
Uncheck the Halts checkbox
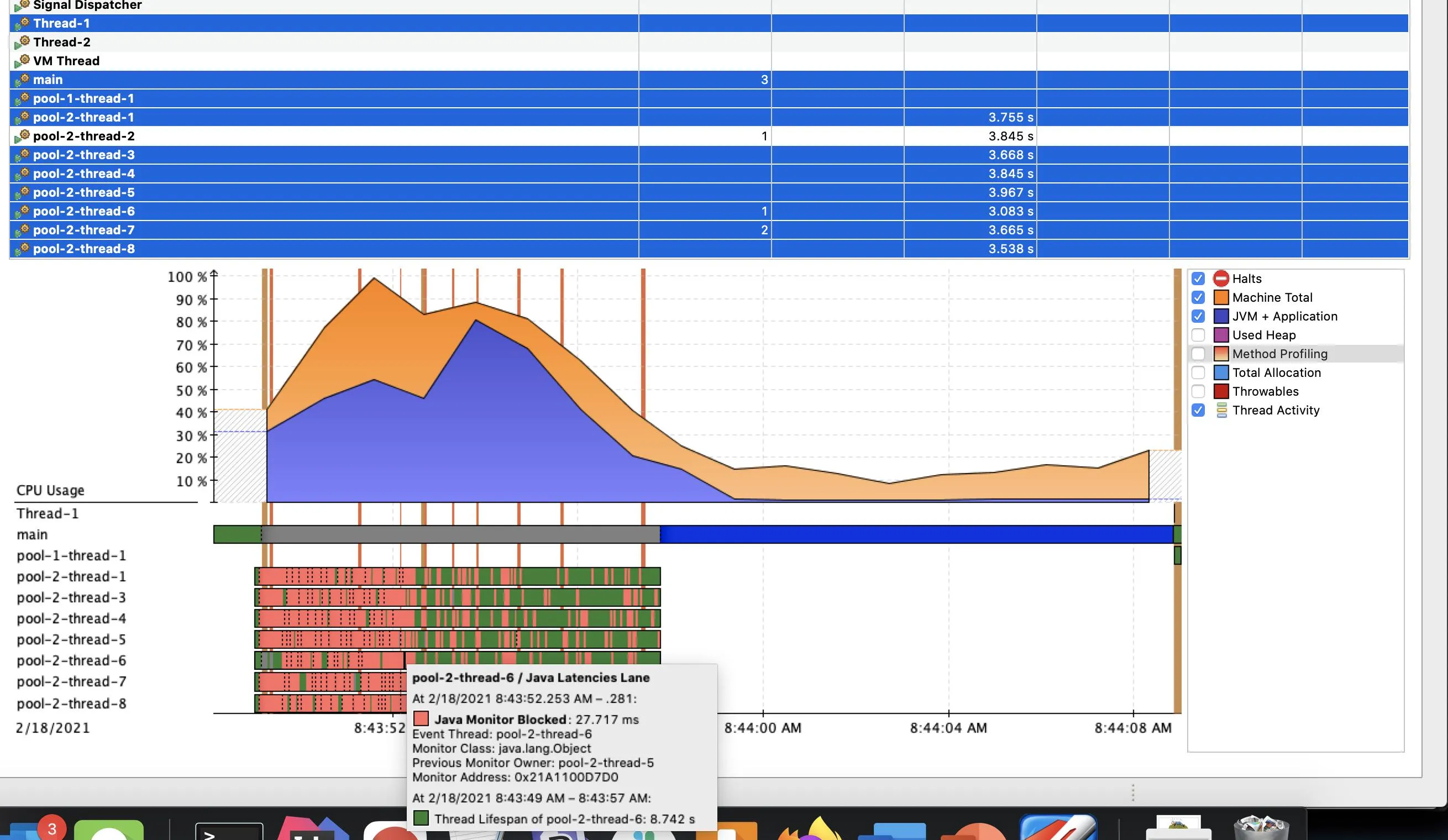click(1198, 279)
